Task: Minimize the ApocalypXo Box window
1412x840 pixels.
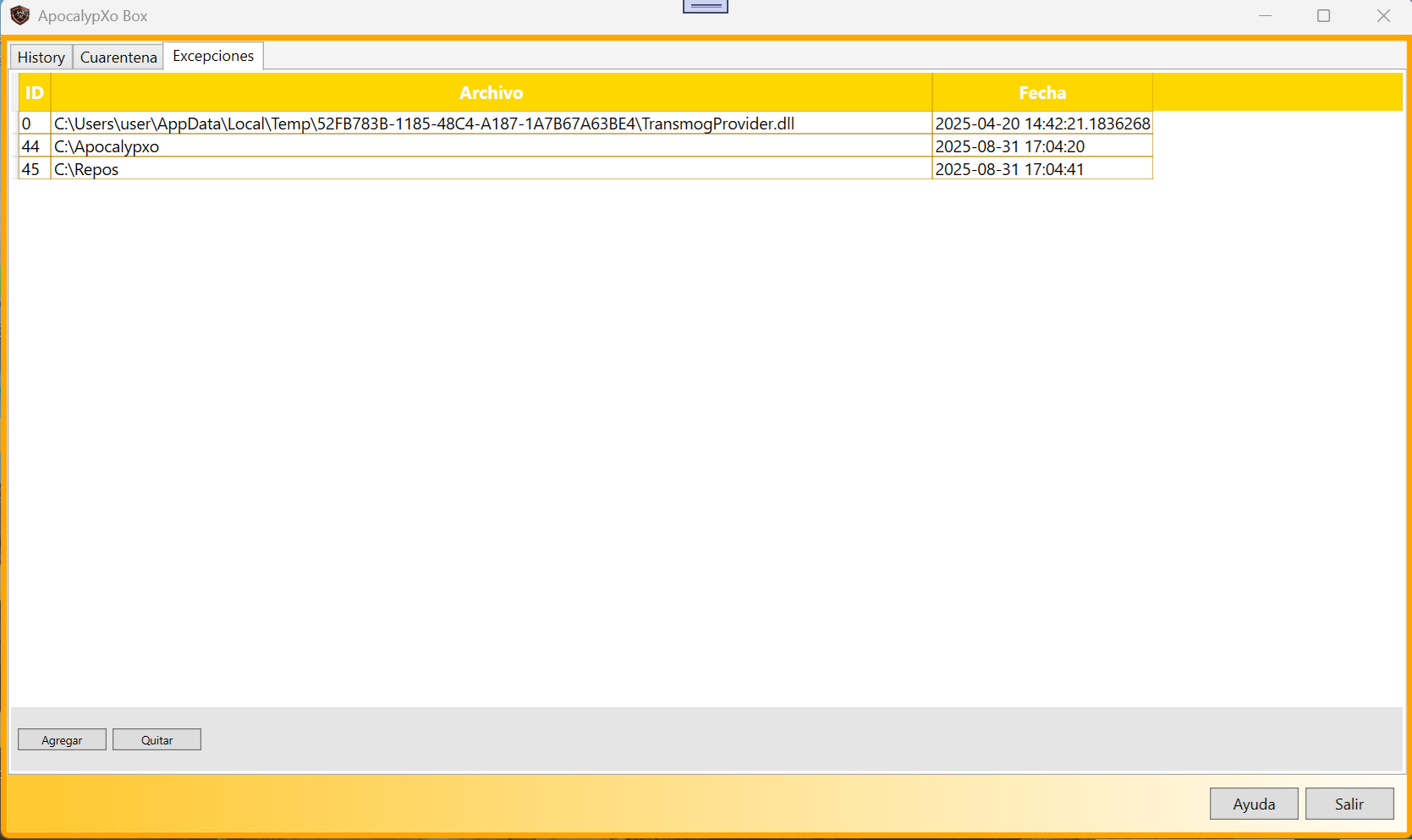Action: click(x=1265, y=16)
